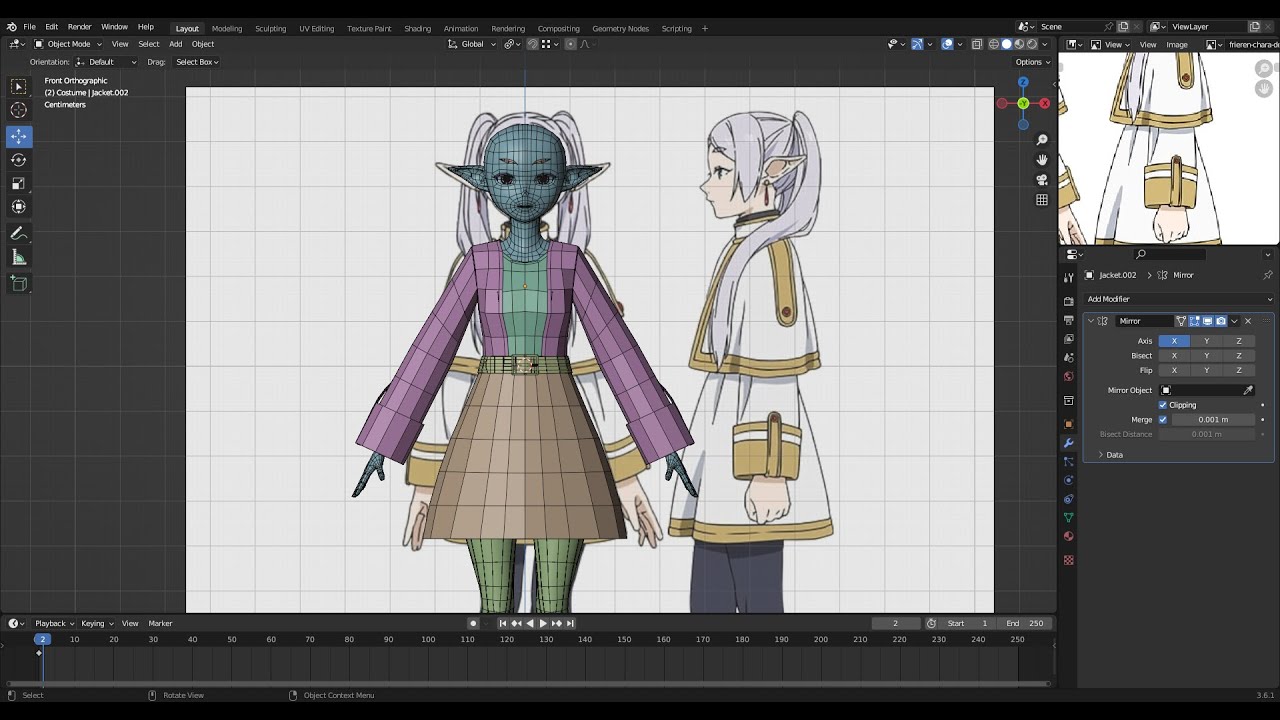The height and width of the screenshot is (720, 1280).
Task: Remove the Mirror modifier with X
Action: click(x=1248, y=321)
